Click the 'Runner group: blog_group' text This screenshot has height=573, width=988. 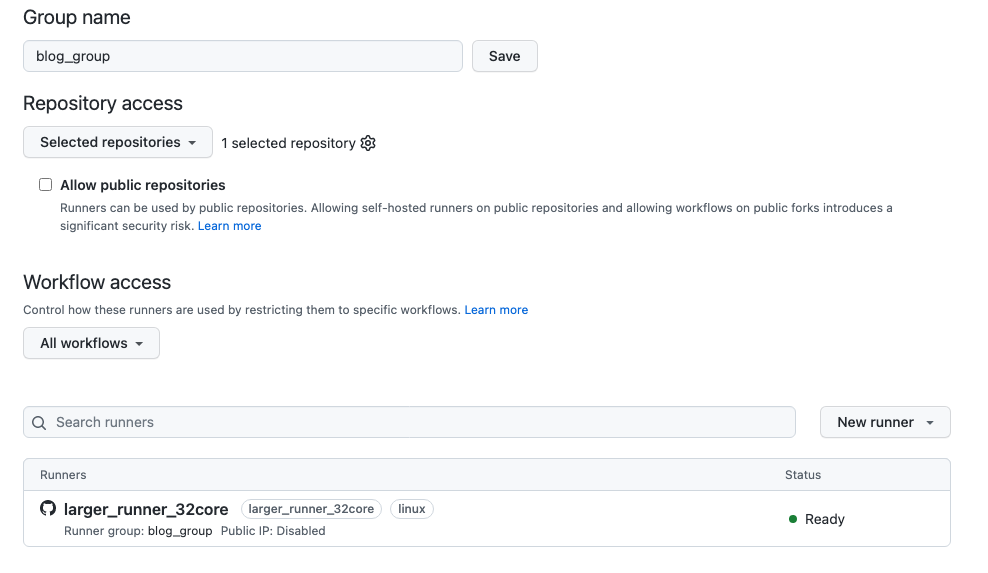tap(138, 531)
